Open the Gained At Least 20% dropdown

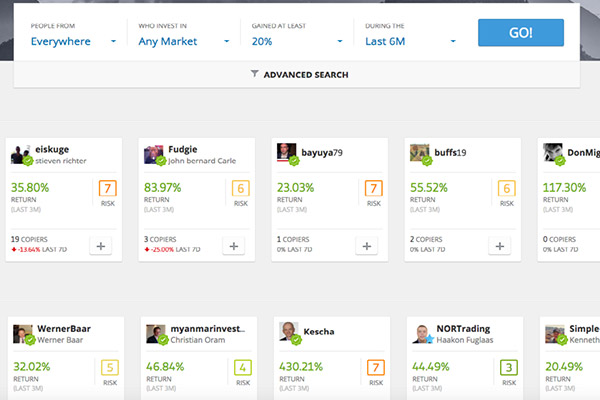(297, 41)
